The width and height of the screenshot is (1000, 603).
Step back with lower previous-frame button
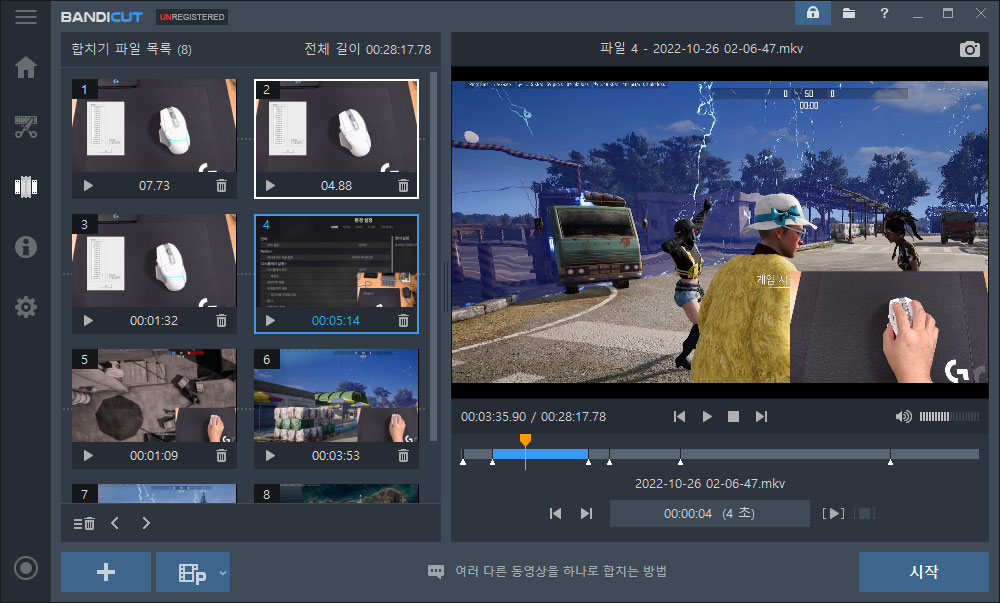coord(555,513)
